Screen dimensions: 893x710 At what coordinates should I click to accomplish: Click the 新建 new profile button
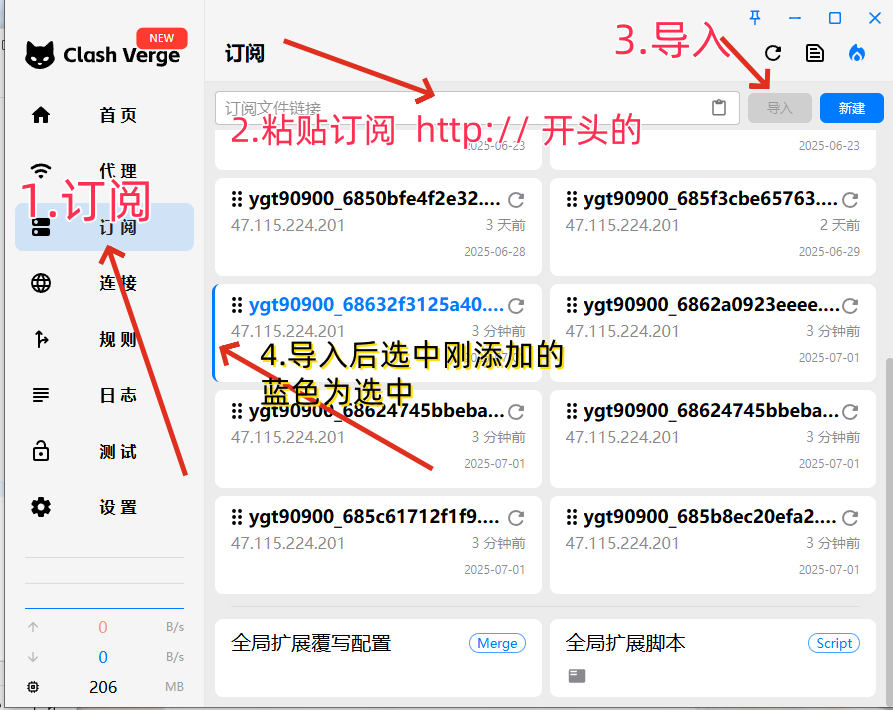coord(851,108)
